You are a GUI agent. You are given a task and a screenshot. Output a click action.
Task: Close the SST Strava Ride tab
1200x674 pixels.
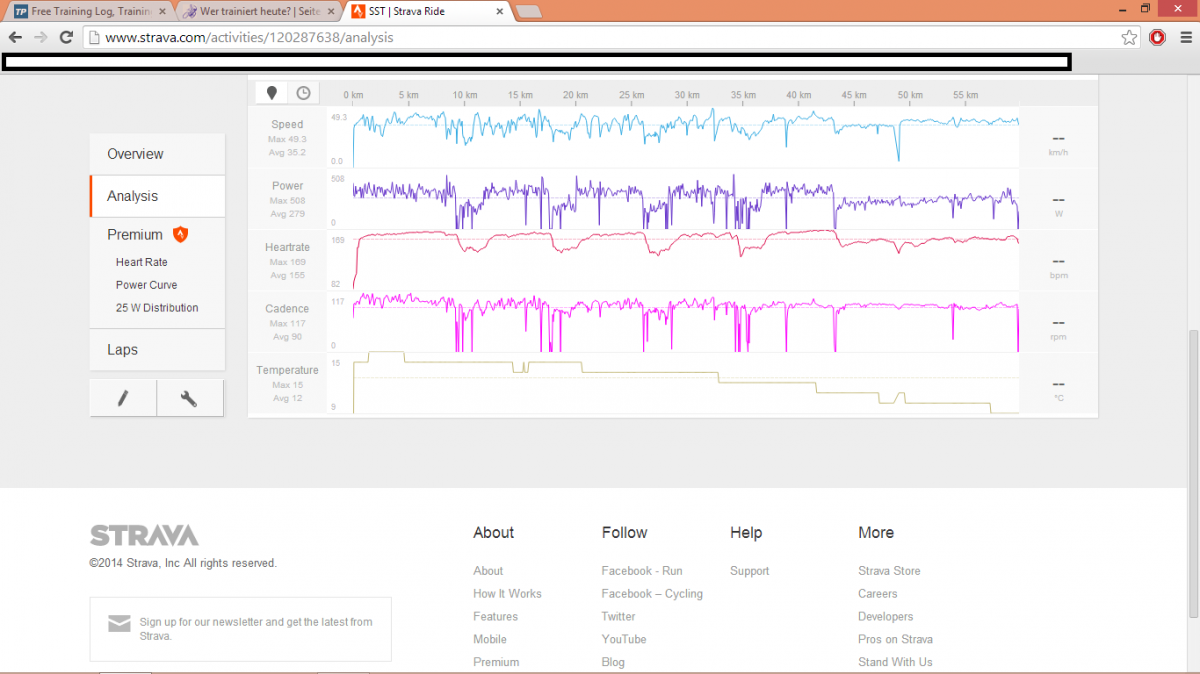coord(499,11)
